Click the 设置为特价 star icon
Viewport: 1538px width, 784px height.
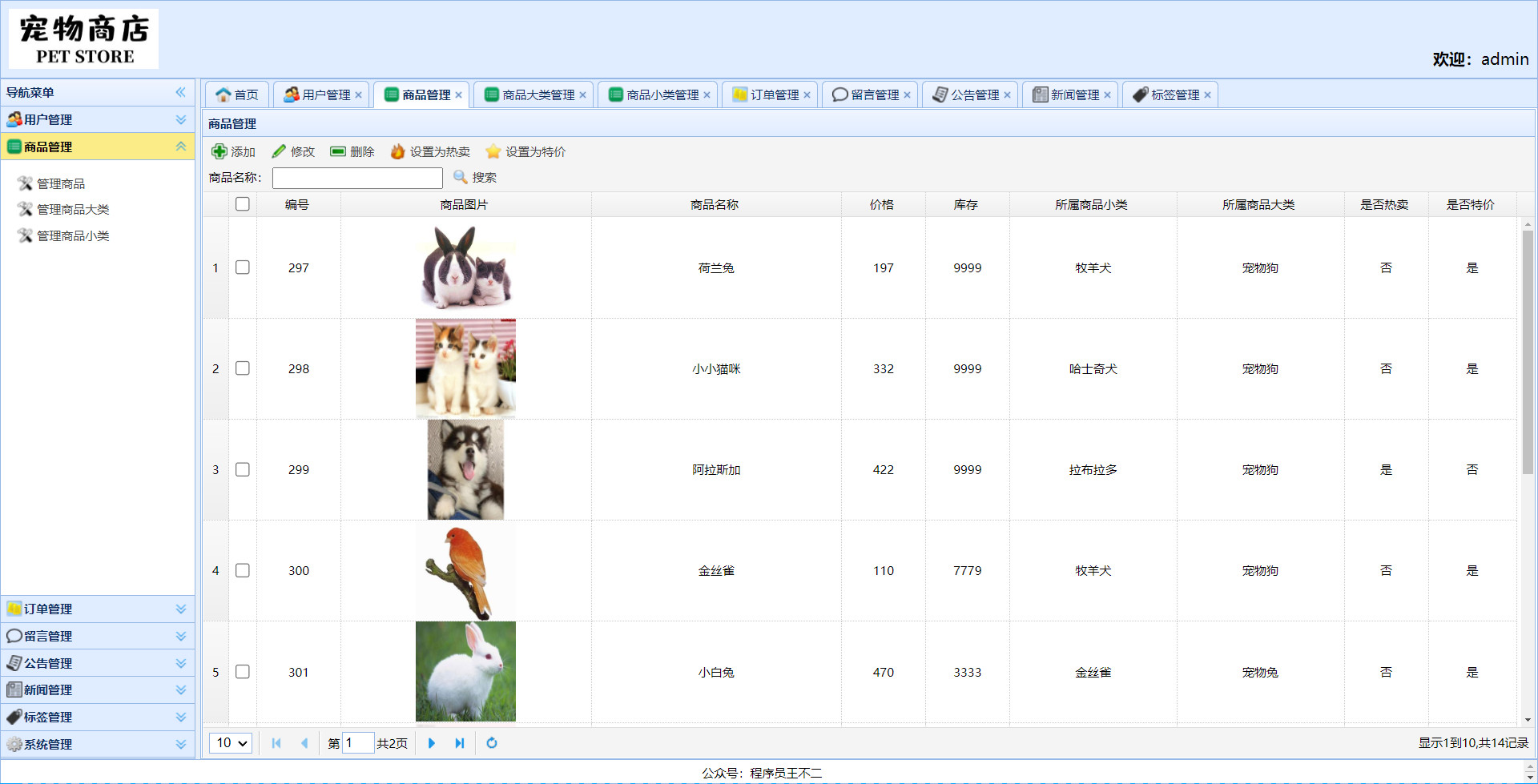493,151
